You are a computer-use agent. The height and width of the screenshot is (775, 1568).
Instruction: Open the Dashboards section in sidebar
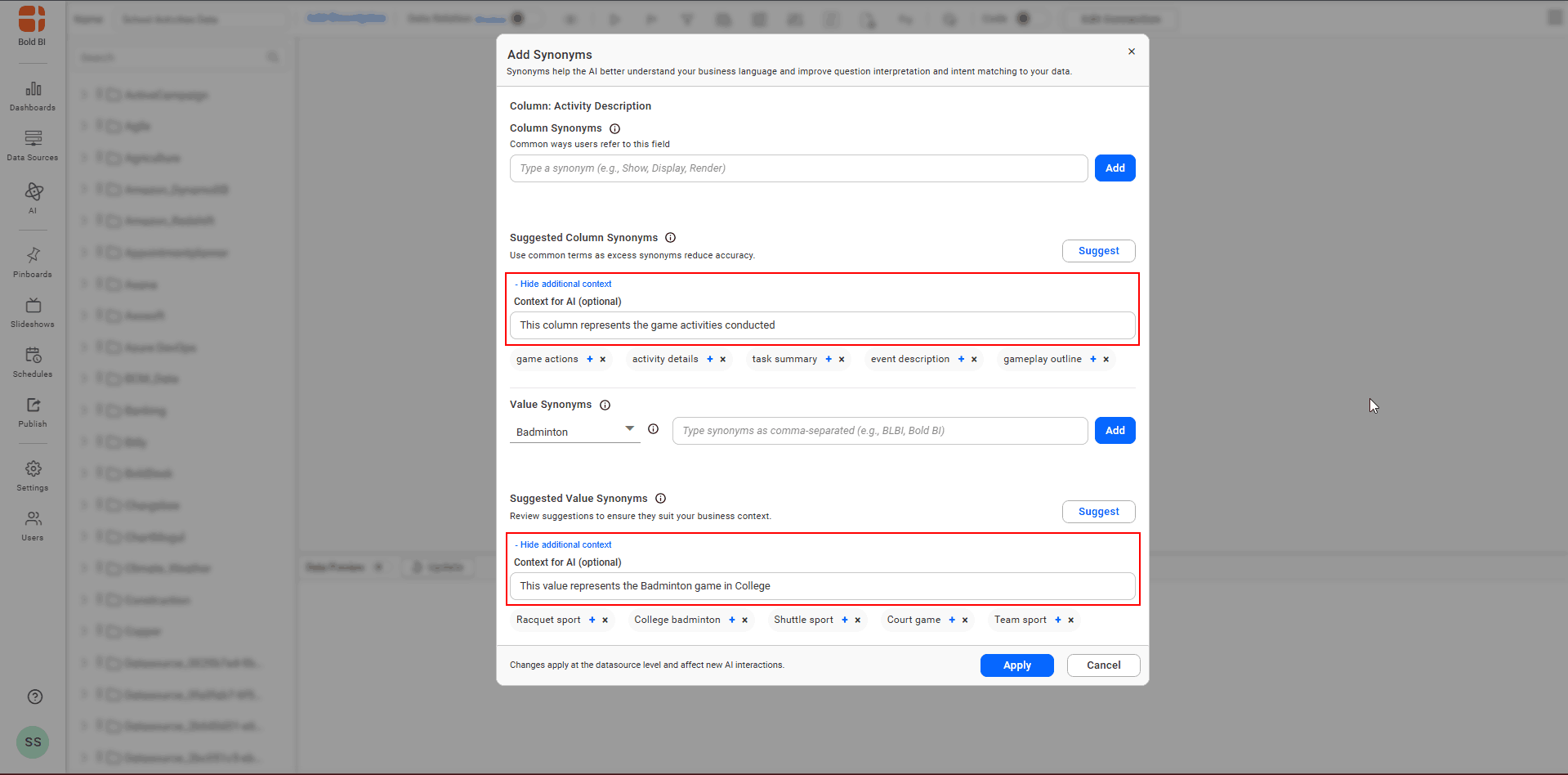click(x=33, y=96)
